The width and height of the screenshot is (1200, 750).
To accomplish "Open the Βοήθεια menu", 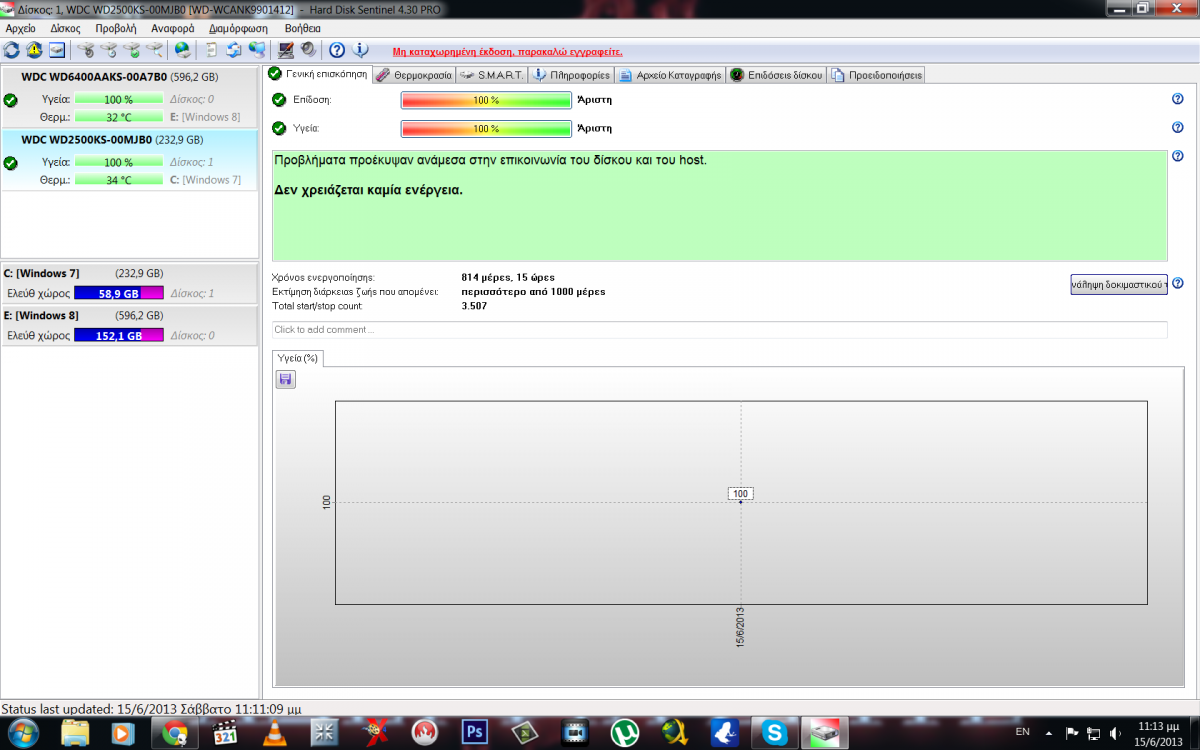I will click(x=303, y=29).
